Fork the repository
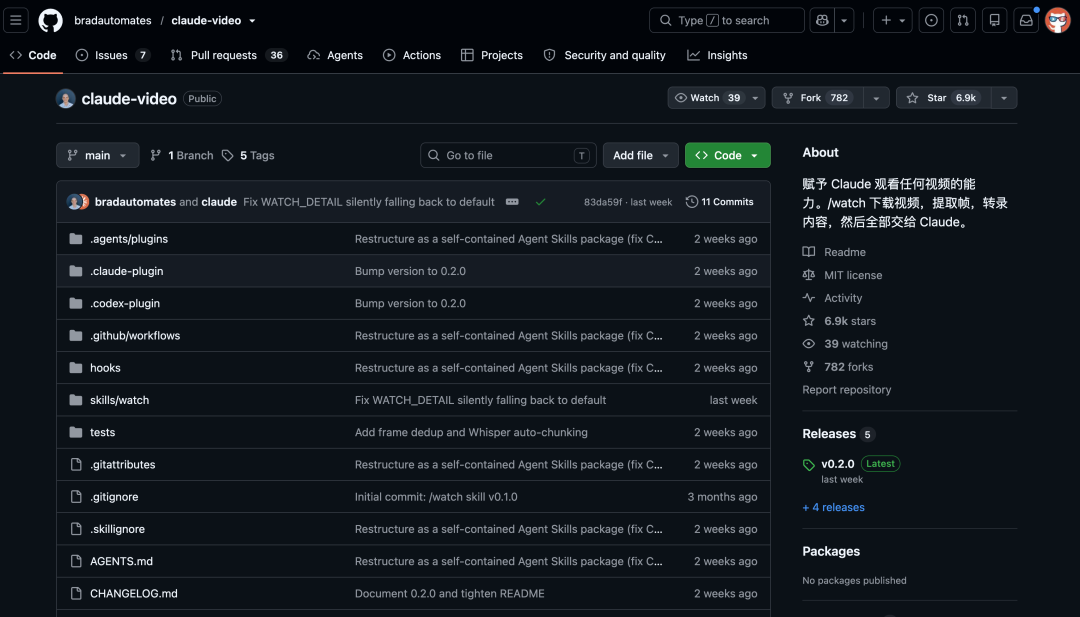Viewport: 1080px width, 617px height. [x=818, y=98]
